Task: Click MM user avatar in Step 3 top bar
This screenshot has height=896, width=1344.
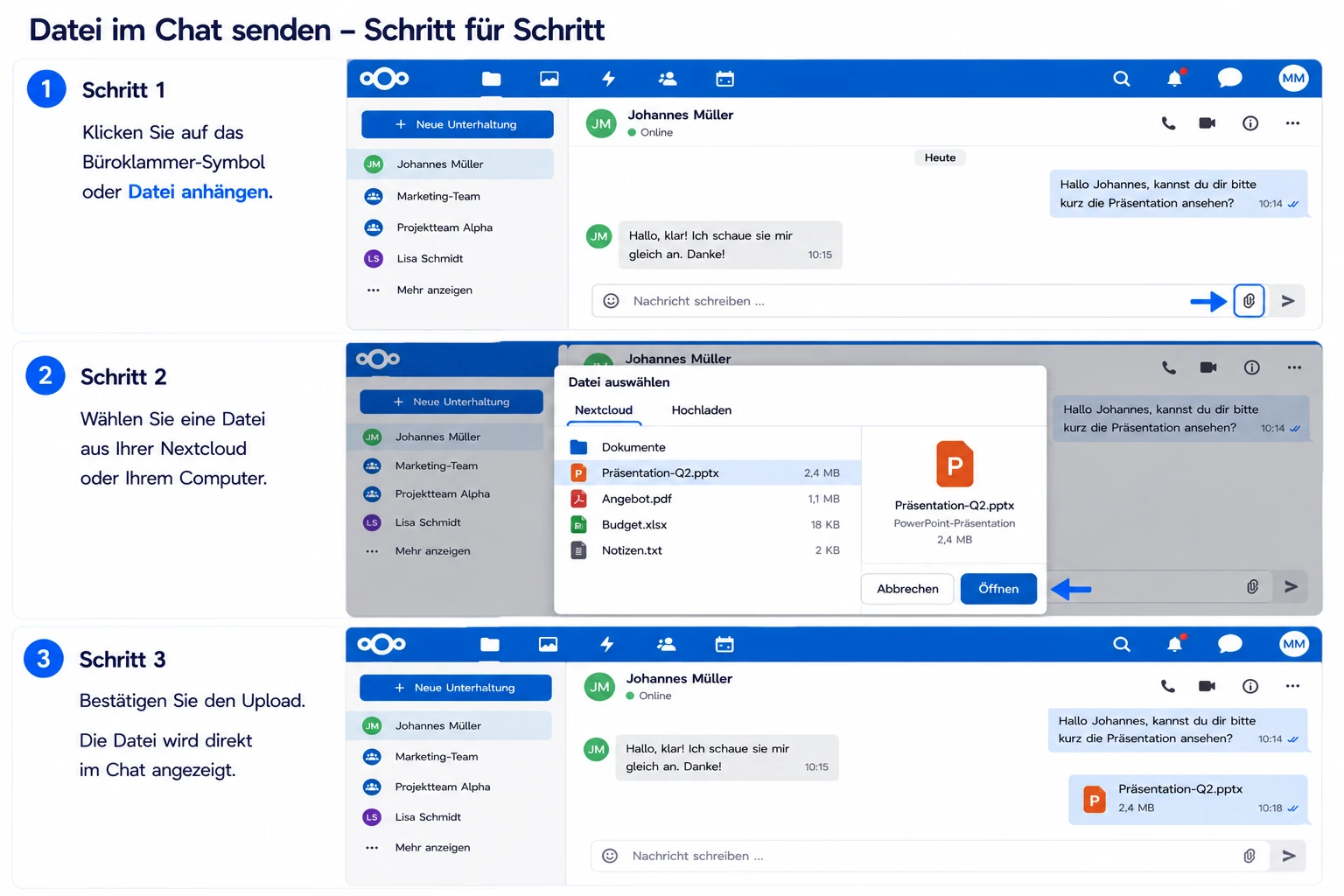Action: pos(1293,645)
